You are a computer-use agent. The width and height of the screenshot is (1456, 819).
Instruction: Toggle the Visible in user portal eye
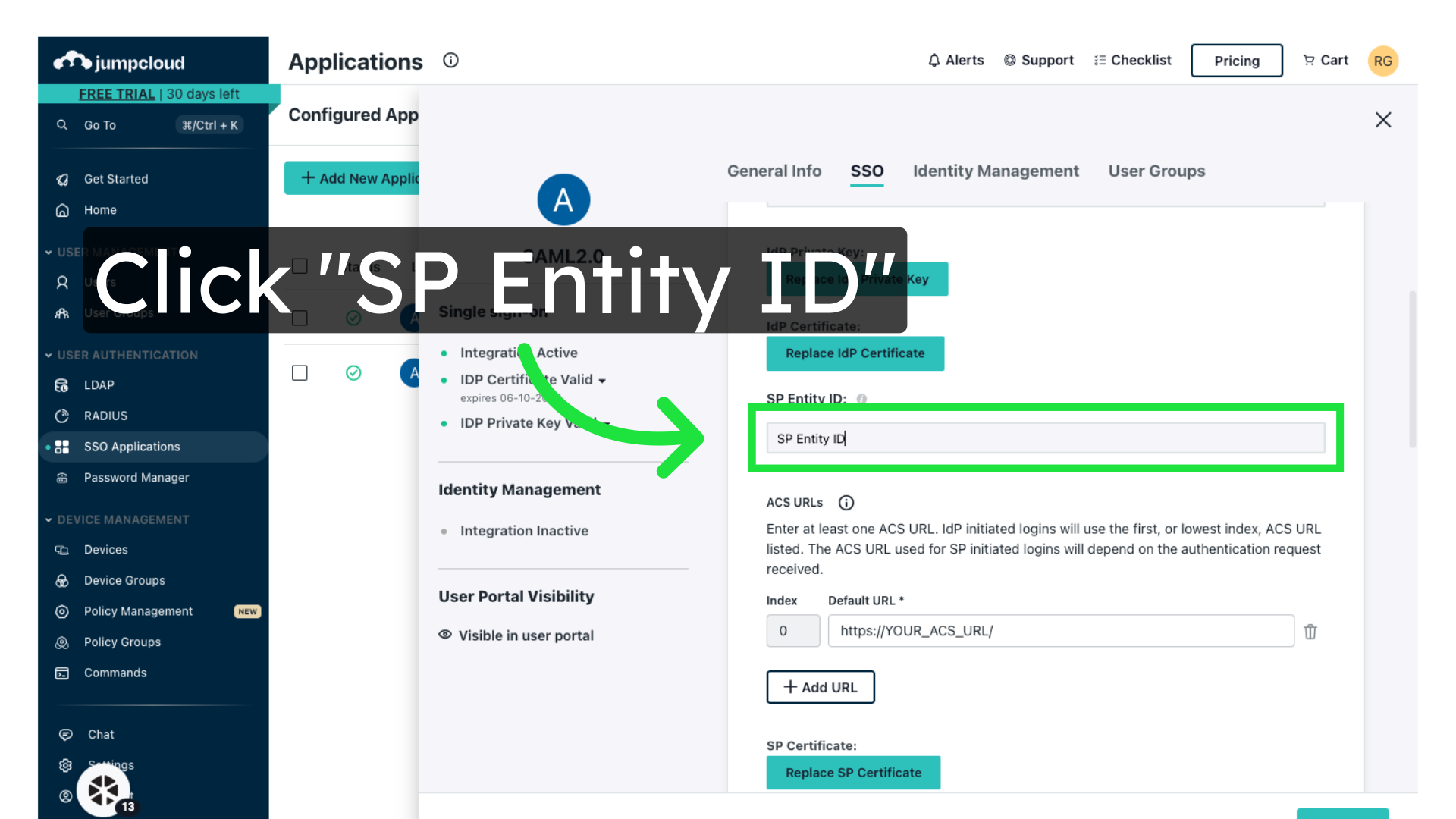pyautogui.click(x=445, y=635)
